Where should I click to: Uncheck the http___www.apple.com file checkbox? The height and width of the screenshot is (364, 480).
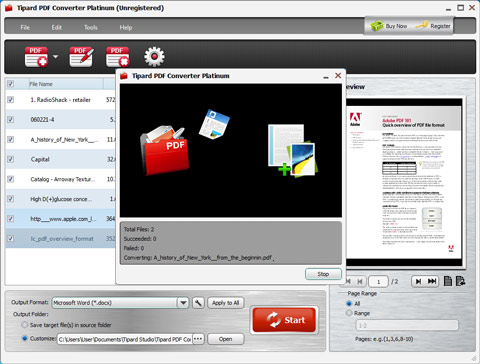[x=11, y=219]
